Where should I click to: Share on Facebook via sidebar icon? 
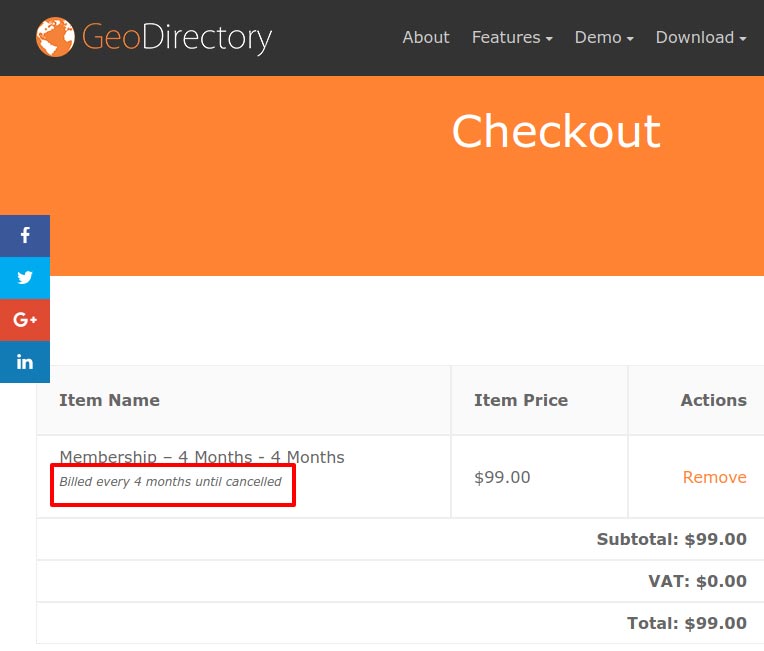25,236
